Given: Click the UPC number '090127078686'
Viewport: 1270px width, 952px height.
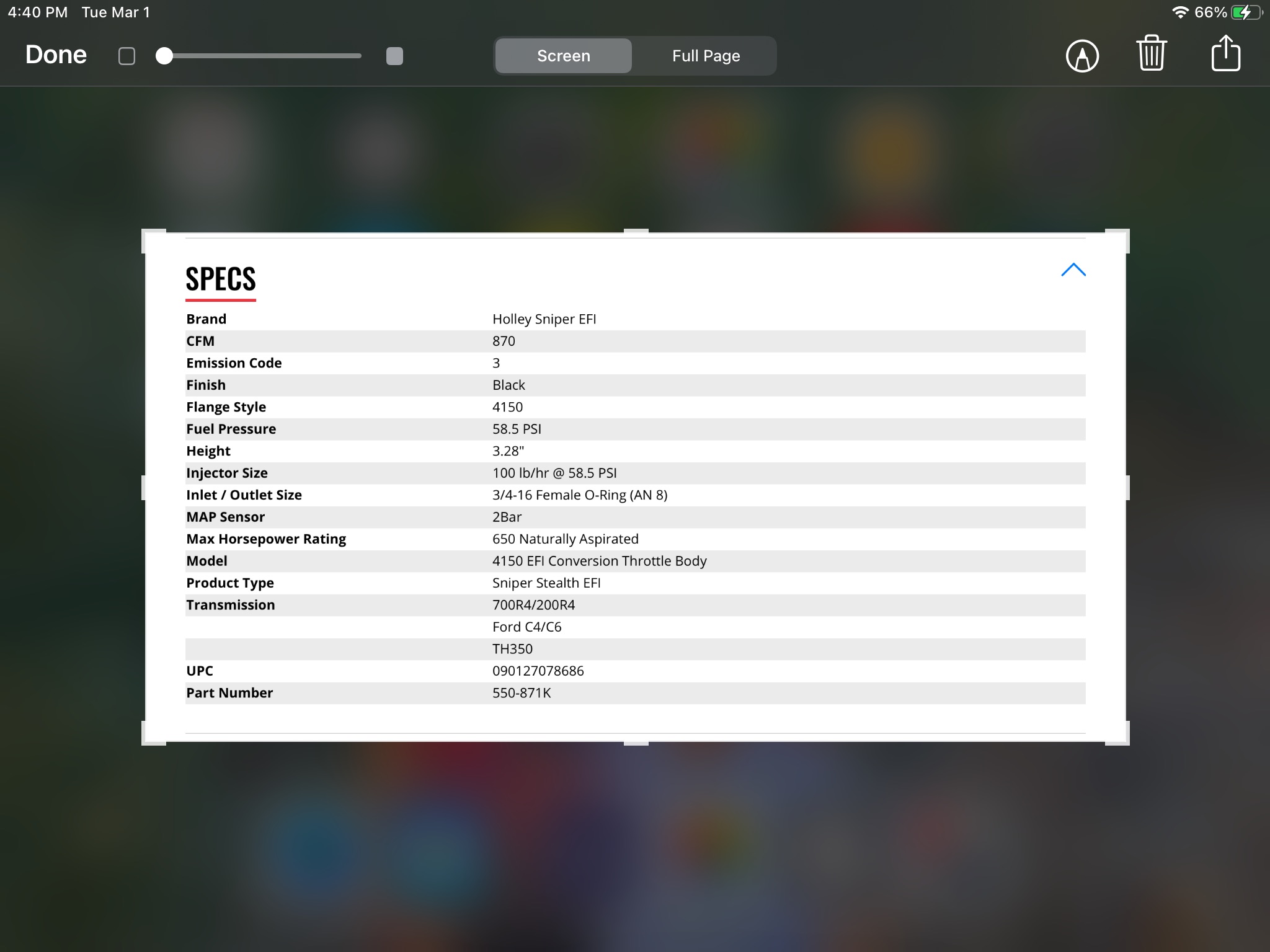Looking at the screenshot, I should tap(538, 671).
